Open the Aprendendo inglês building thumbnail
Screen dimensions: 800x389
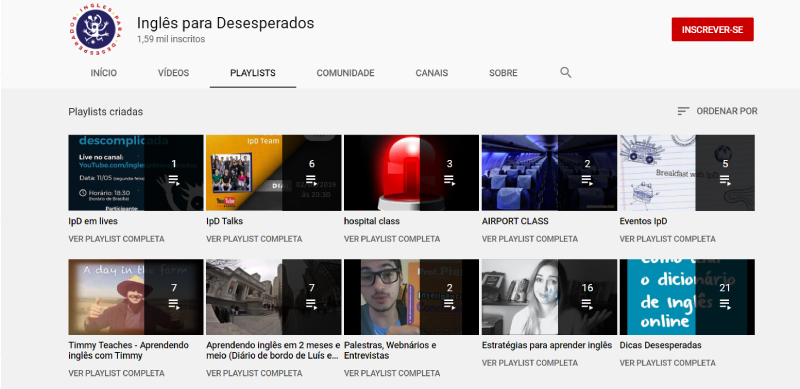point(273,297)
